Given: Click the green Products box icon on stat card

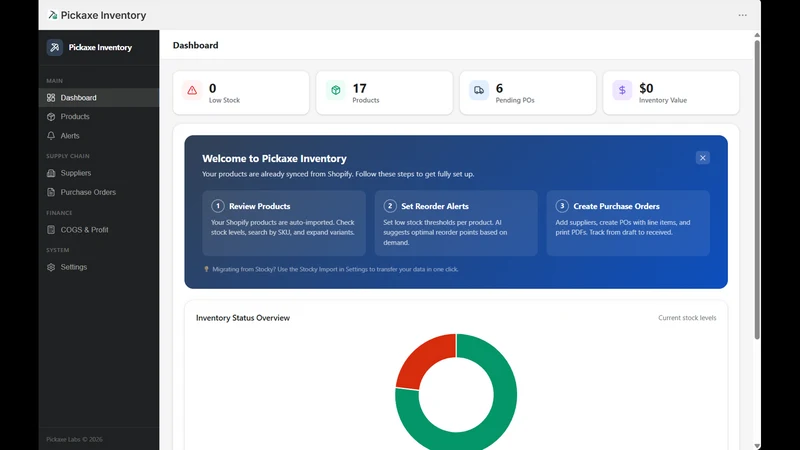Looking at the screenshot, I should point(336,90).
